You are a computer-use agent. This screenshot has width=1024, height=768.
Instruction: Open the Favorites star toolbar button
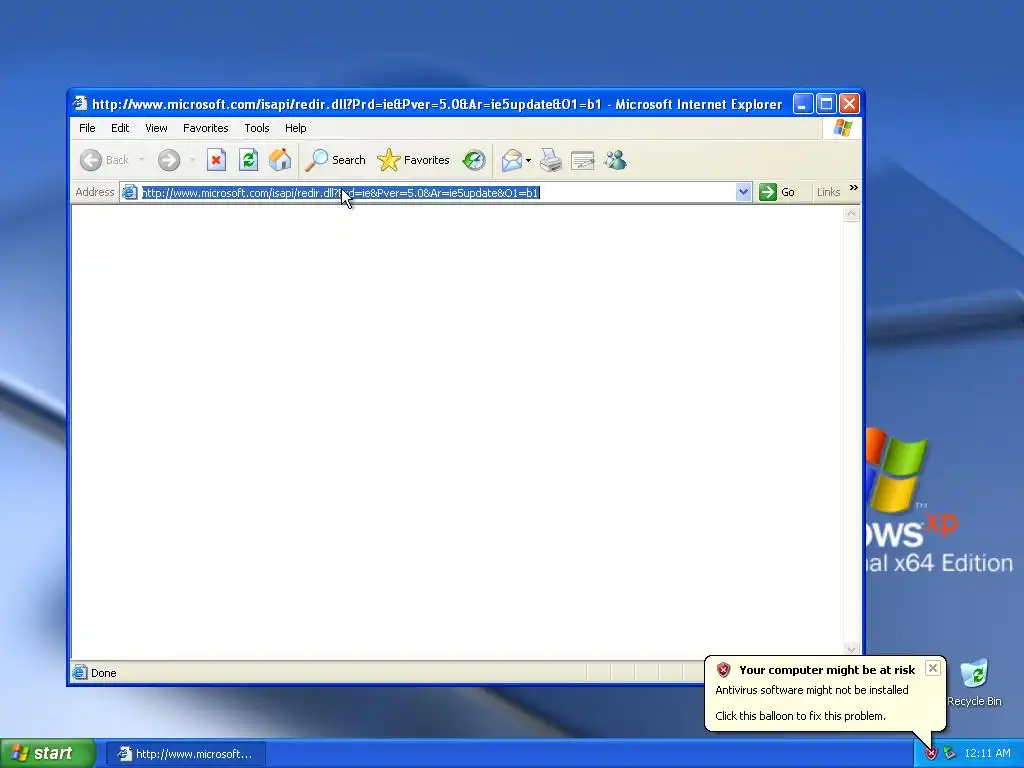coord(414,160)
